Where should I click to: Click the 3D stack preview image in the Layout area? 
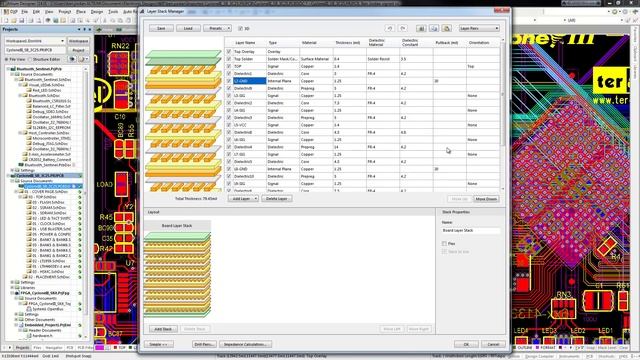(177, 275)
